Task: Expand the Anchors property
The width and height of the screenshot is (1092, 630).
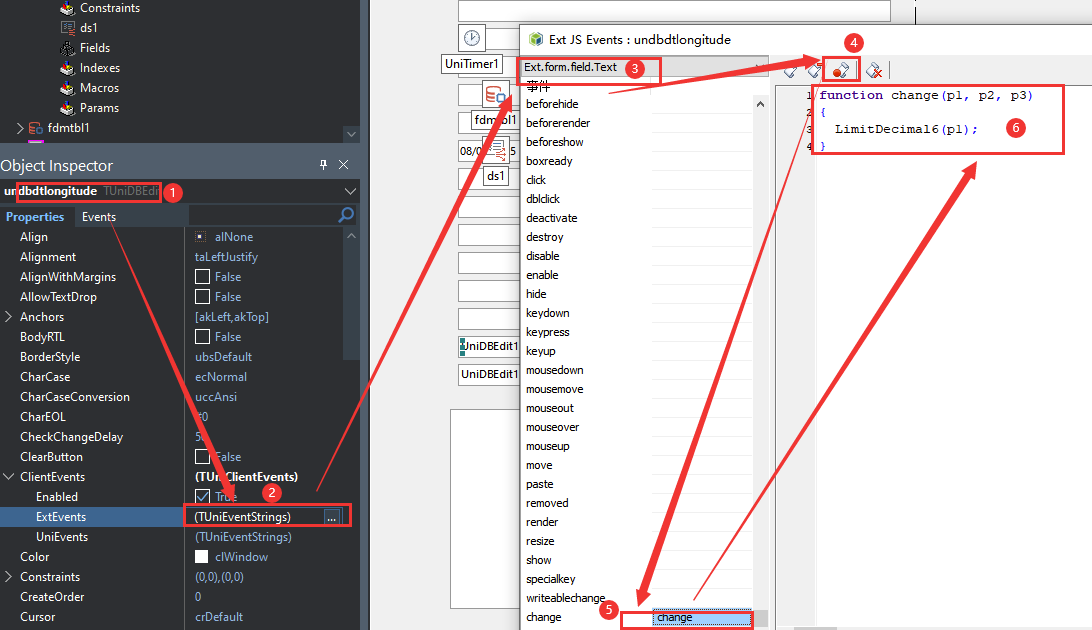Action: click(x=9, y=317)
